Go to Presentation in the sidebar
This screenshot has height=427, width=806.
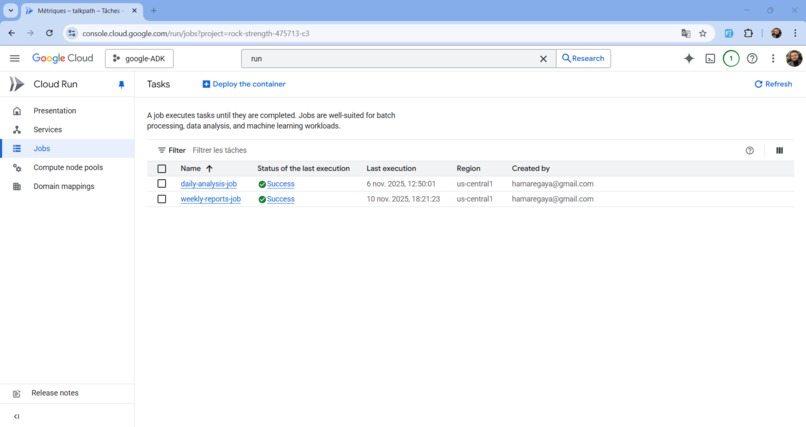pos(54,110)
